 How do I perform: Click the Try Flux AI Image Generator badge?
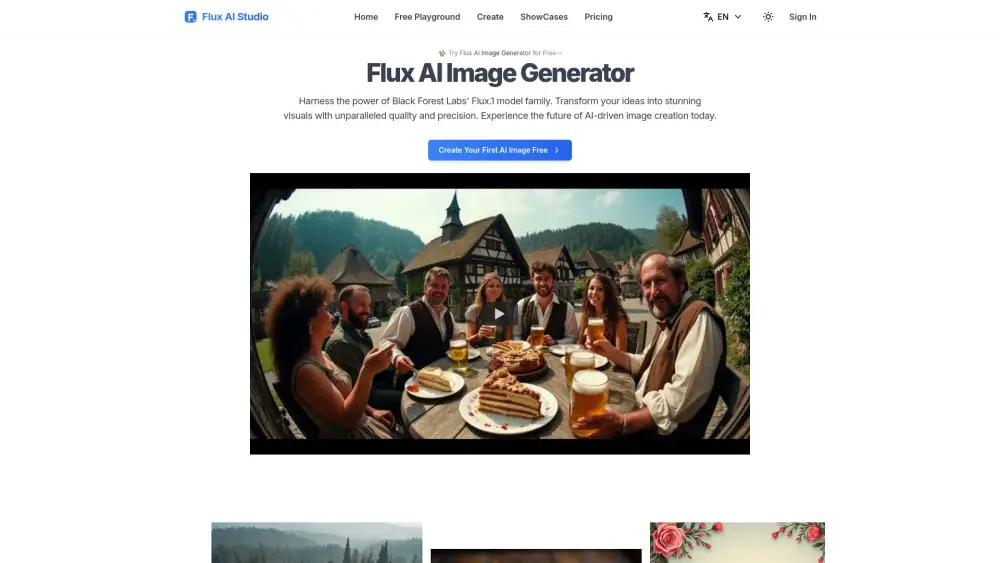500,53
